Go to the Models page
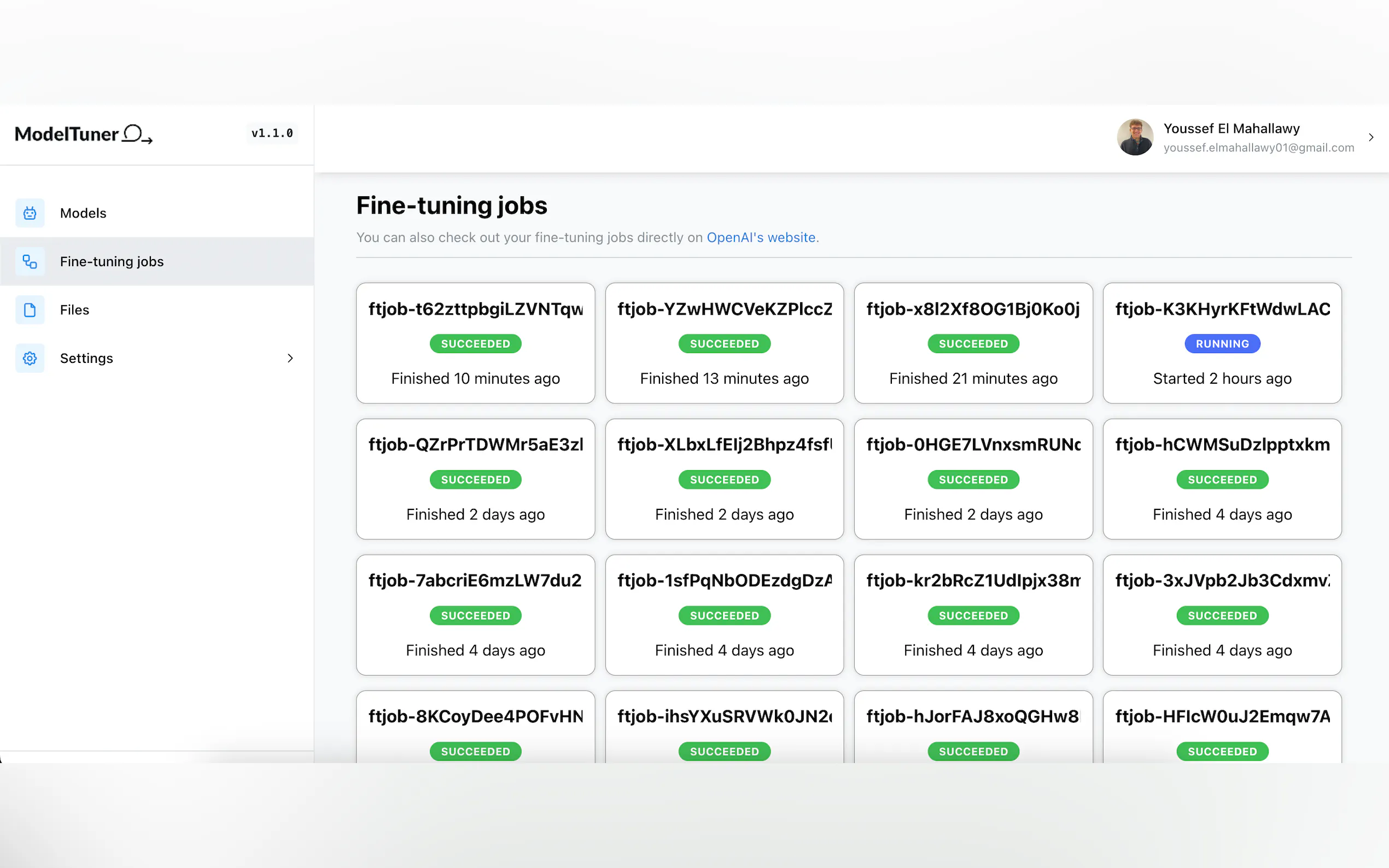 tap(83, 213)
